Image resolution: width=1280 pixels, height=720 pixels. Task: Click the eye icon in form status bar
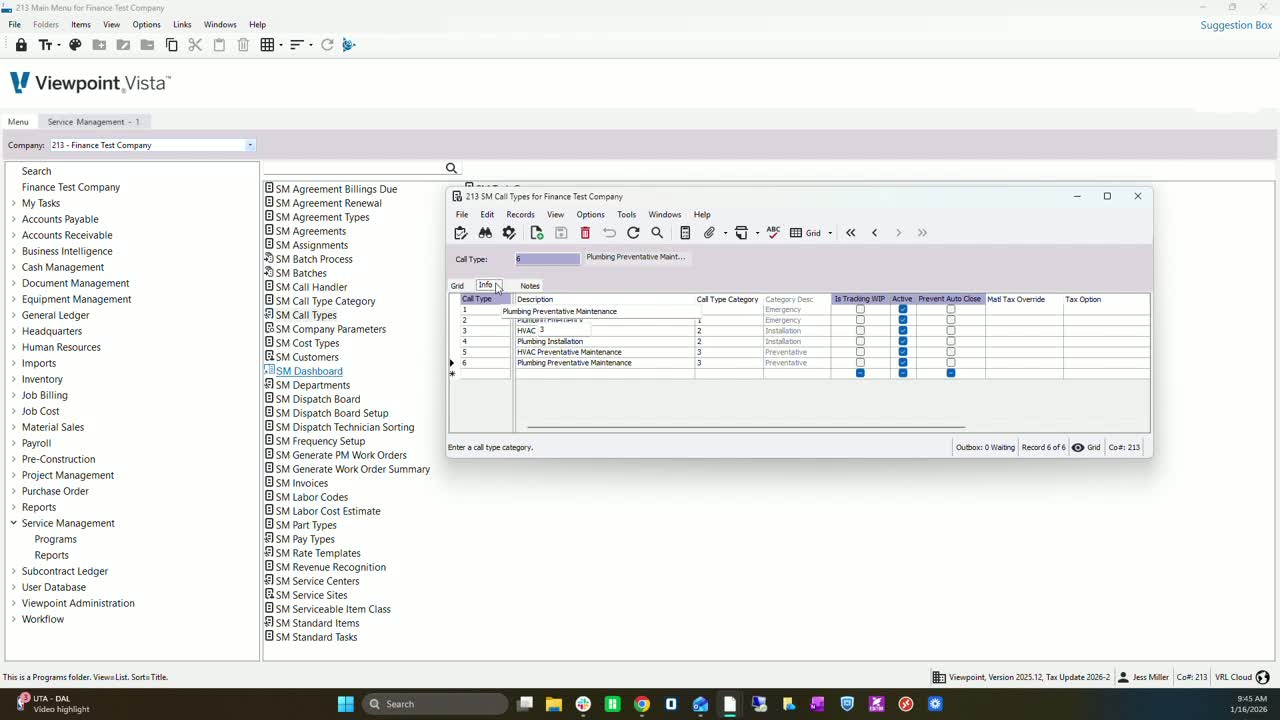click(1078, 447)
